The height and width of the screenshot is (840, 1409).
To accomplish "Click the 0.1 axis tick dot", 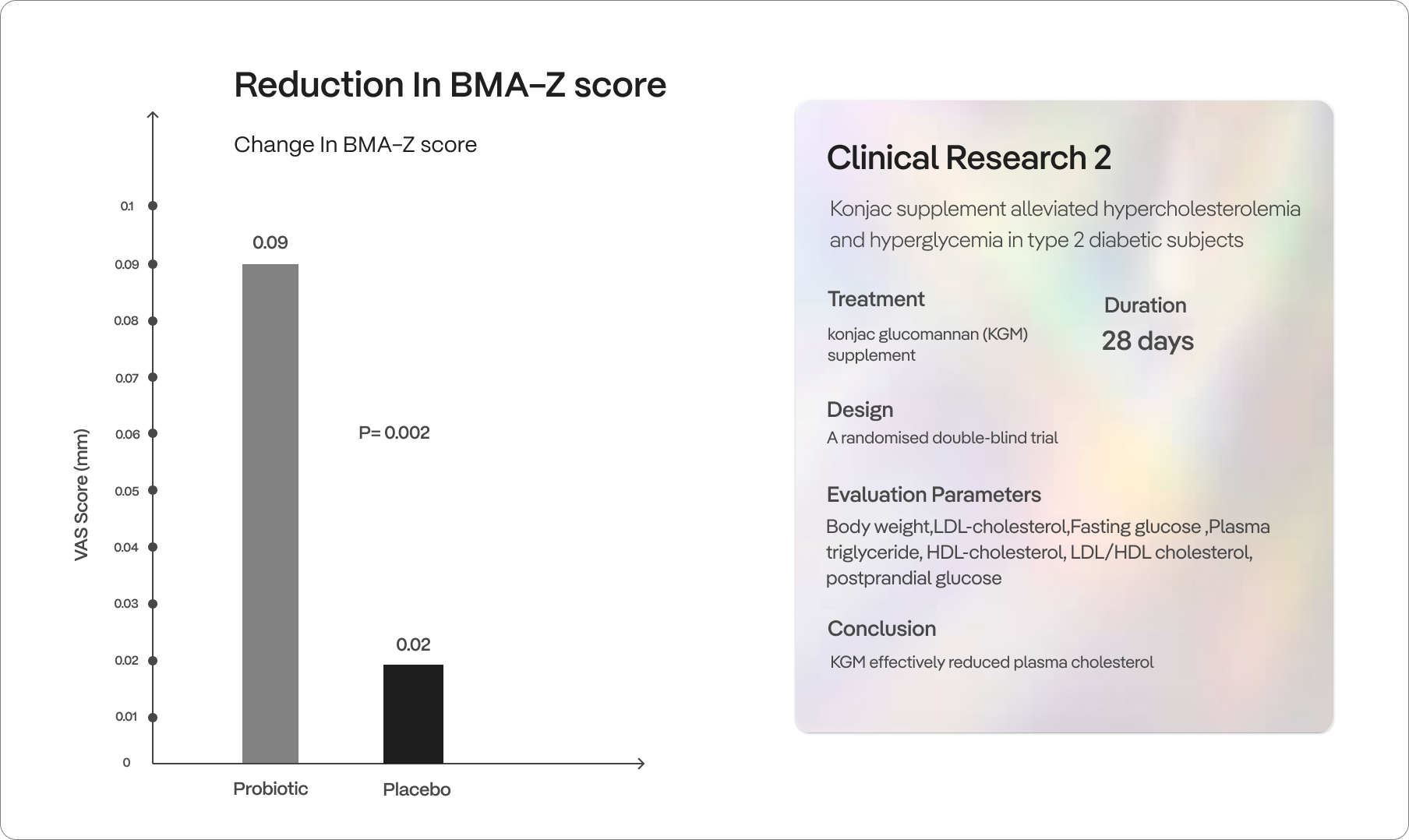I will point(153,206).
